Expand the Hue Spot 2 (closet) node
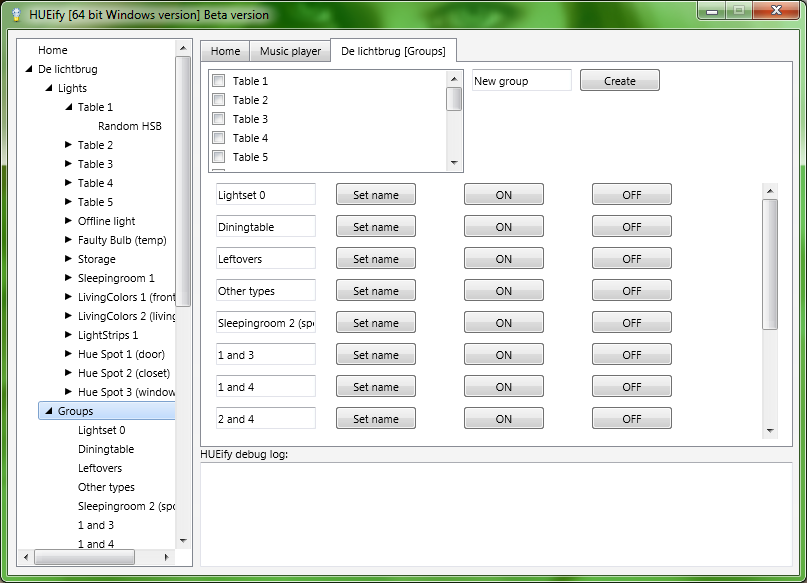This screenshot has width=807, height=583. click(68, 373)
